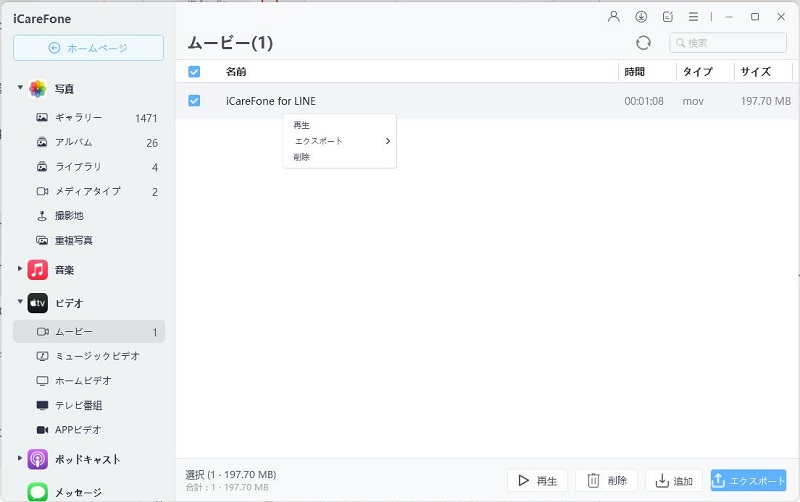The height and width of the screenshot is (502, 800).
Task: Select ムービー in the sidebar
Action: tap(89, 332)
